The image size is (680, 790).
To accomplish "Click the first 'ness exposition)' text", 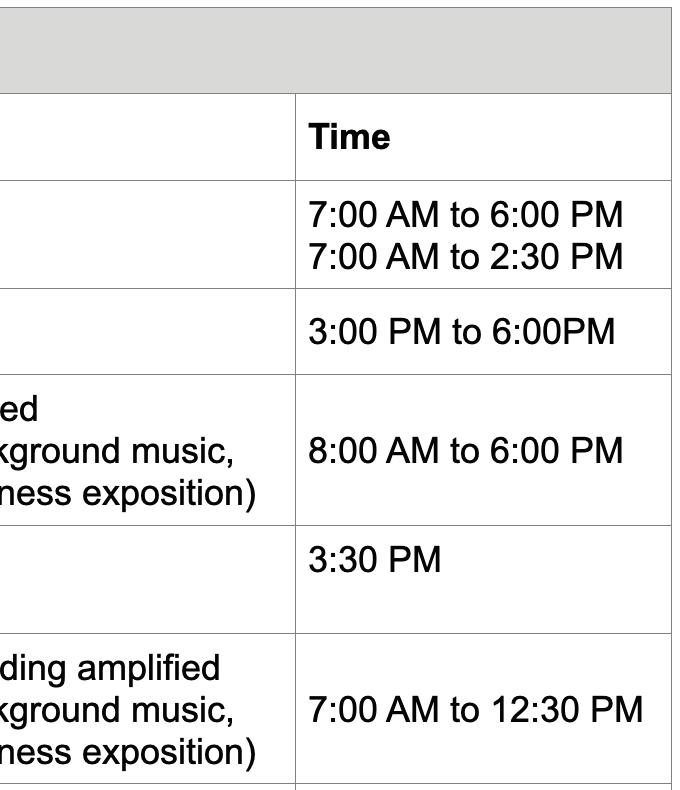I will click(x=128, y=493).
